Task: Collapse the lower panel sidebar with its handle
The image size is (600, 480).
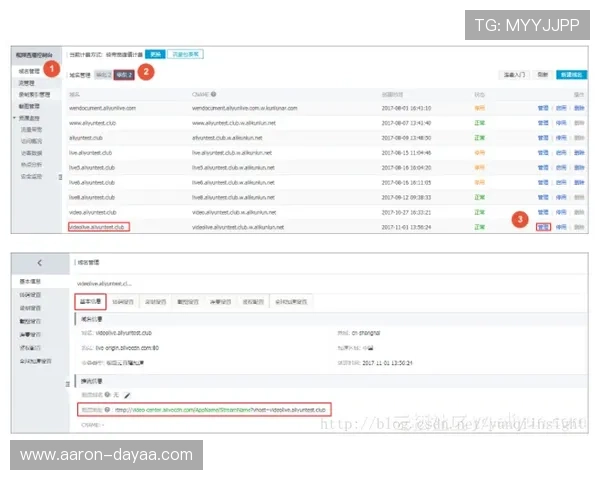Action: tap(68, 384)
